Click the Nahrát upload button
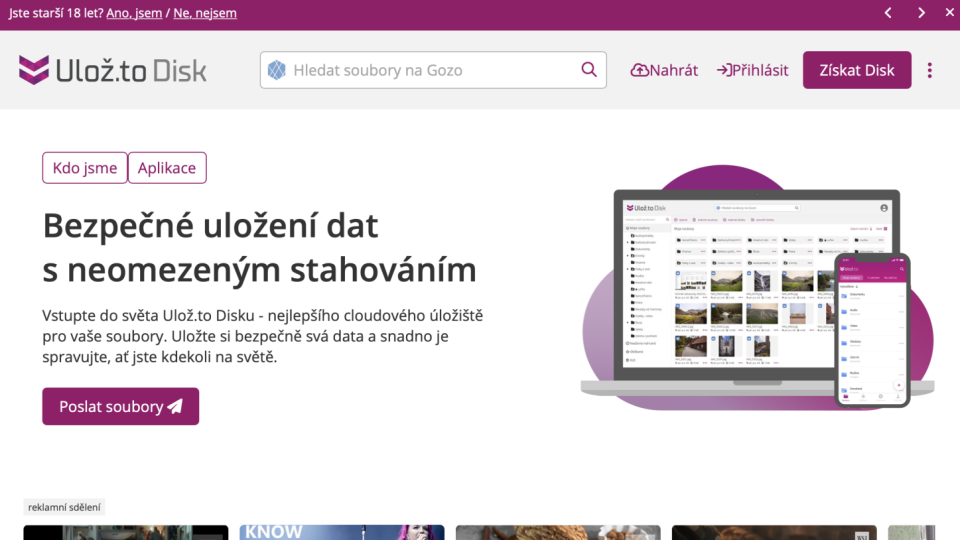This screenshot has height=540, width=960. [664, 70]
